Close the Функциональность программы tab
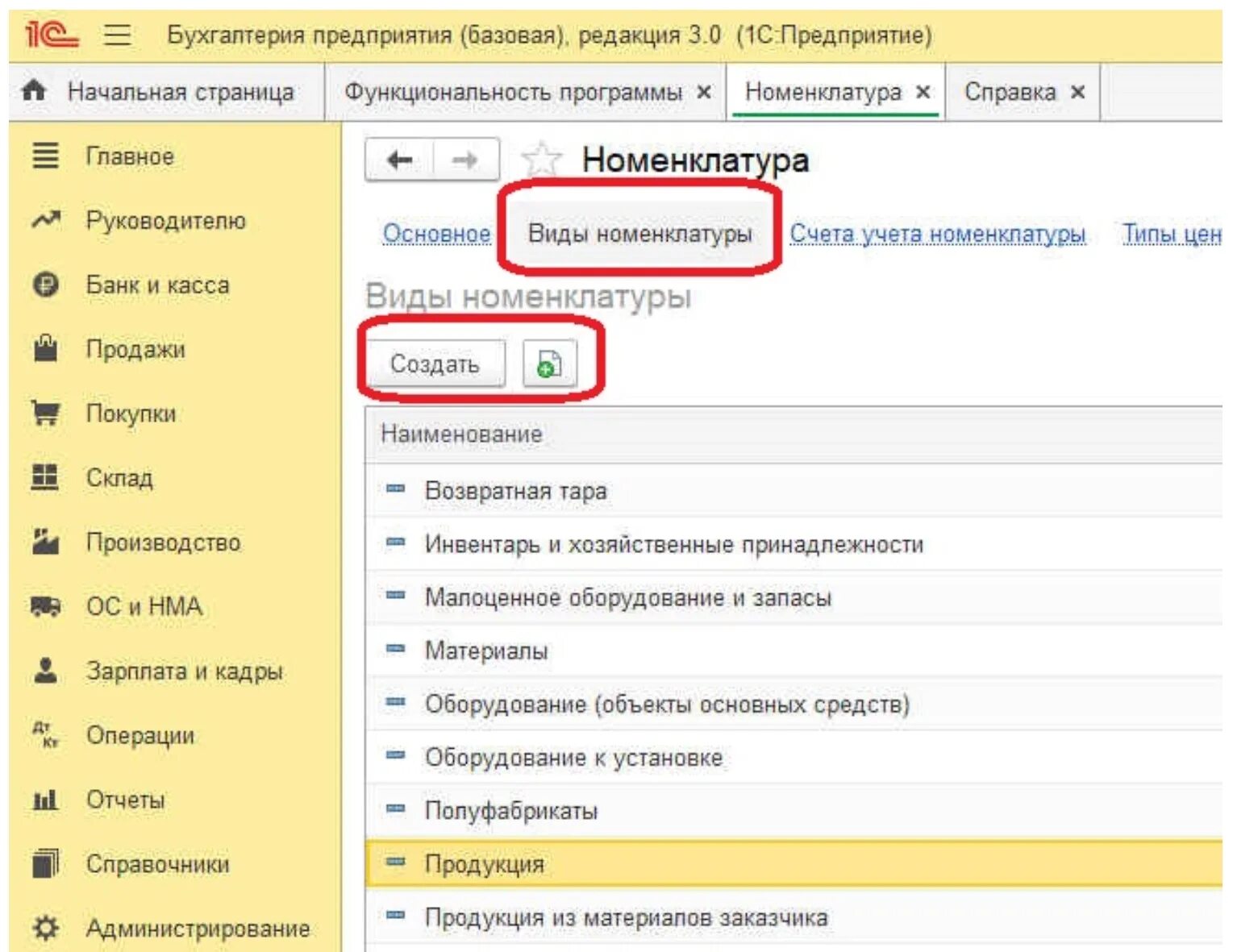The width and height of the screenshot is (1233, 952). point(704,92)
